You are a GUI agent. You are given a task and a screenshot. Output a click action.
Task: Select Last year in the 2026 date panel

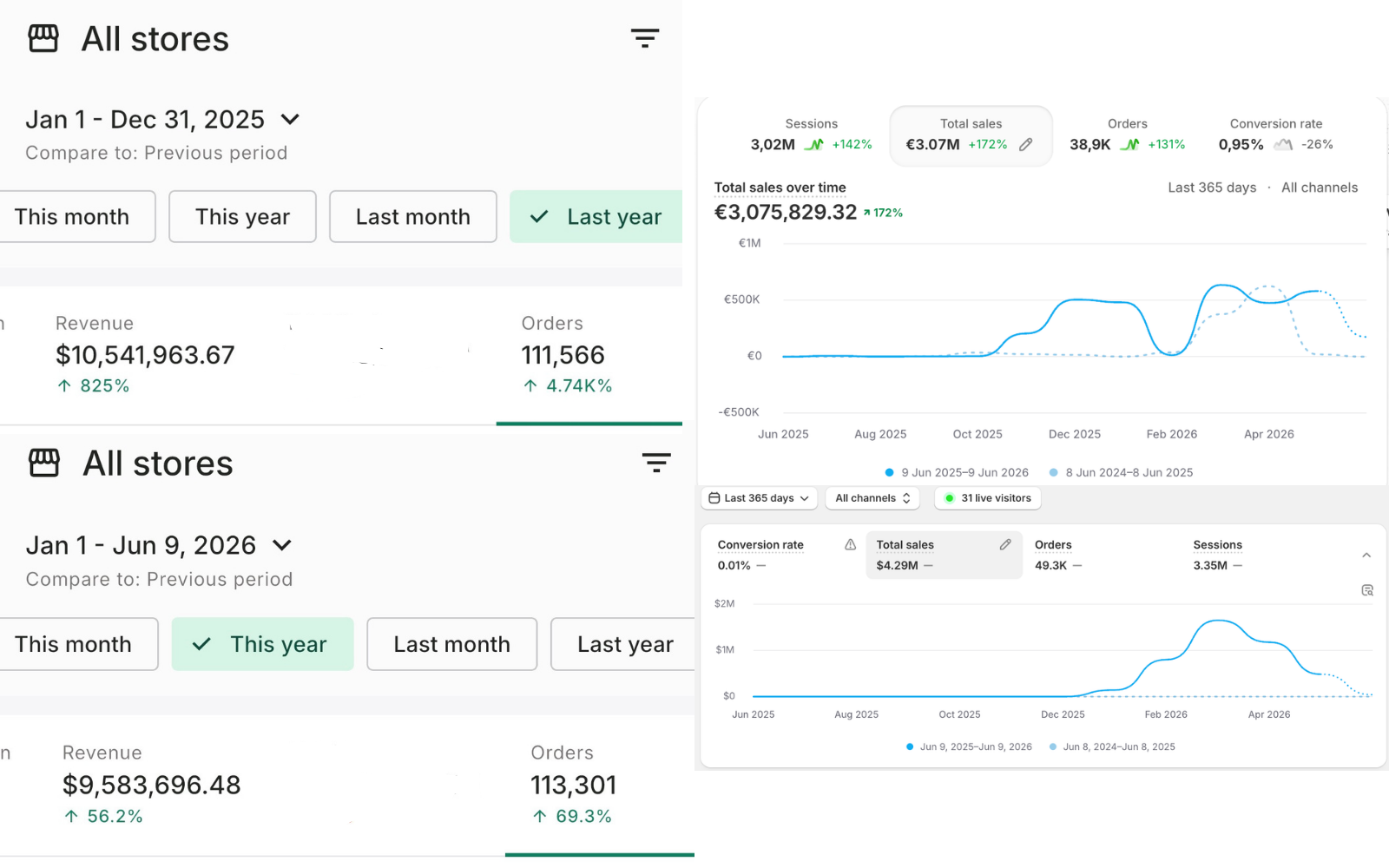(623, 644)
